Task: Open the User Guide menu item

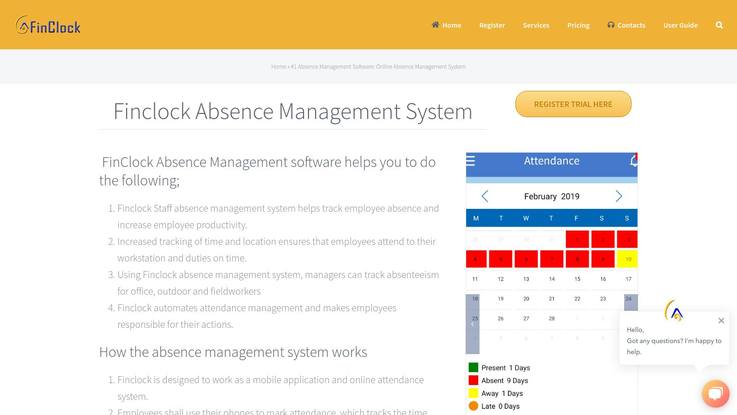Action: coord(680,25)
